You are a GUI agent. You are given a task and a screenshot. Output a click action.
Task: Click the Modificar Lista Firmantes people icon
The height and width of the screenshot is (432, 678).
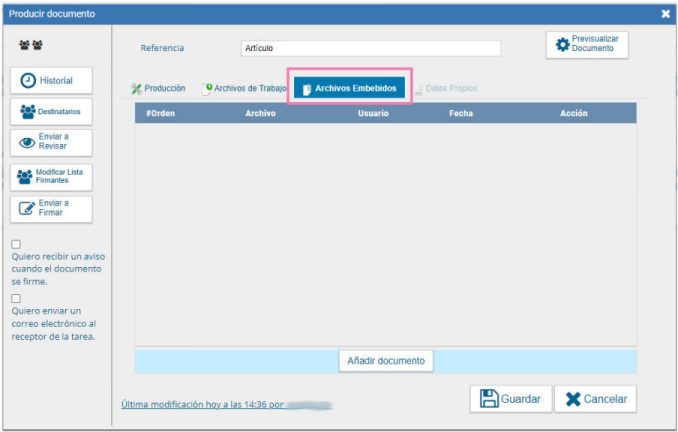pyautogui.click(x=25, y=177)
